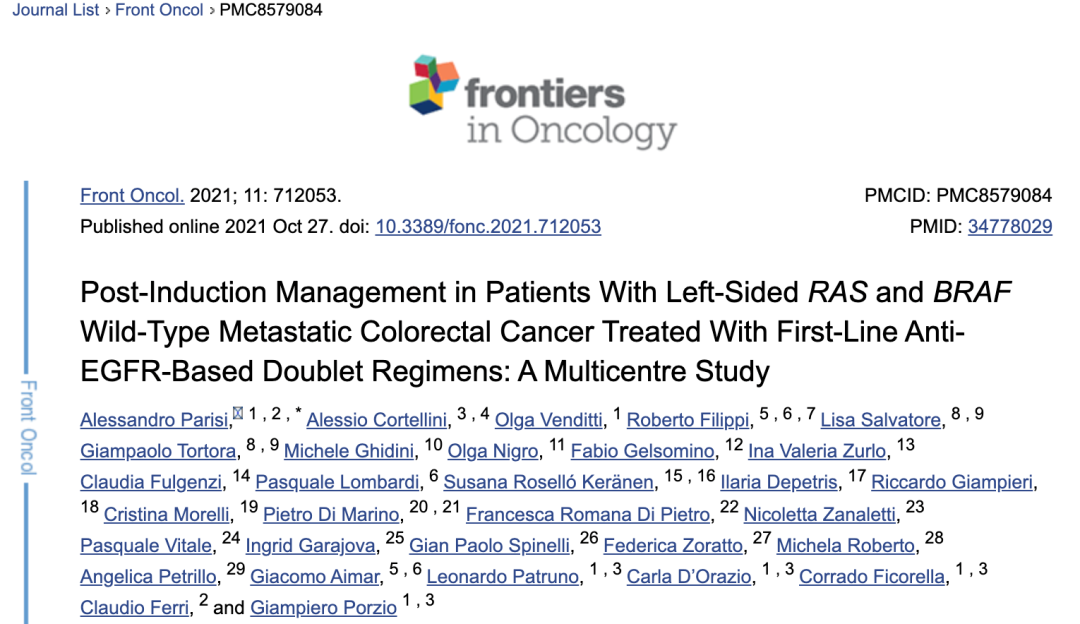Click author Ingrid Garajova

click(311, 545)
